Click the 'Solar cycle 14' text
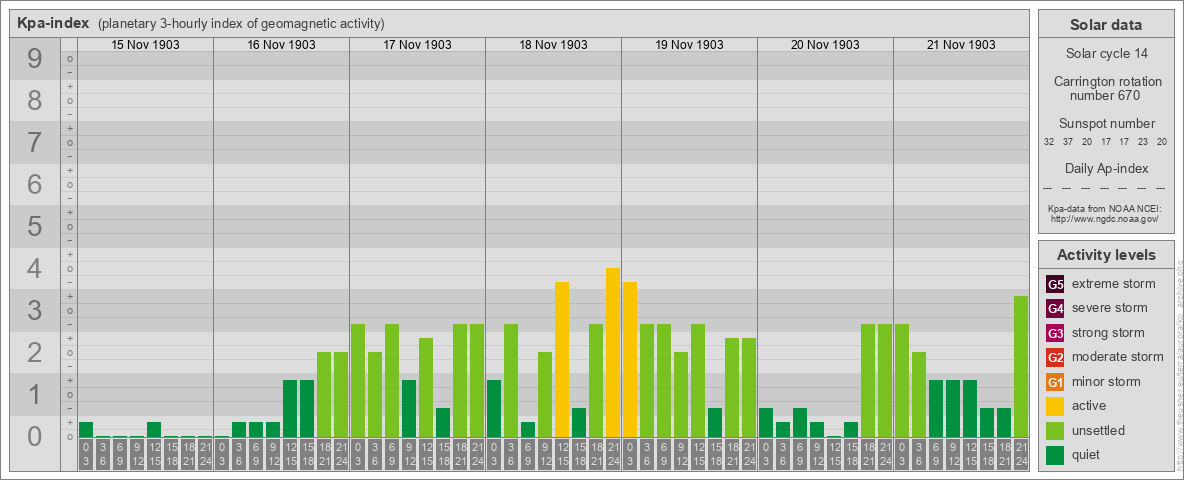 click(1105, 54)
